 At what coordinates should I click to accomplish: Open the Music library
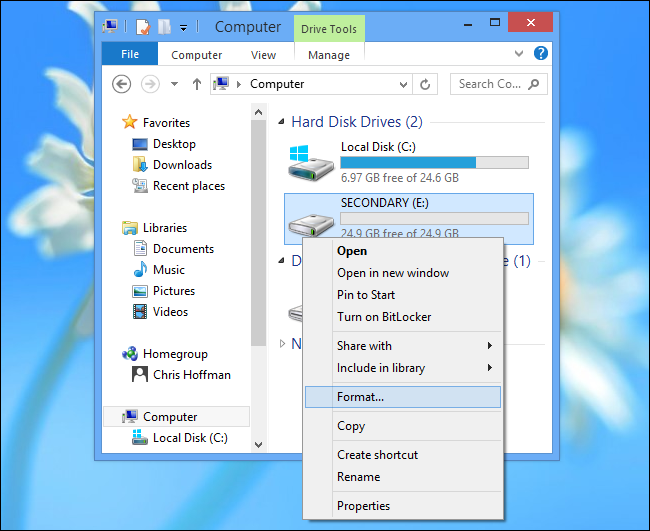click(169, 270)
